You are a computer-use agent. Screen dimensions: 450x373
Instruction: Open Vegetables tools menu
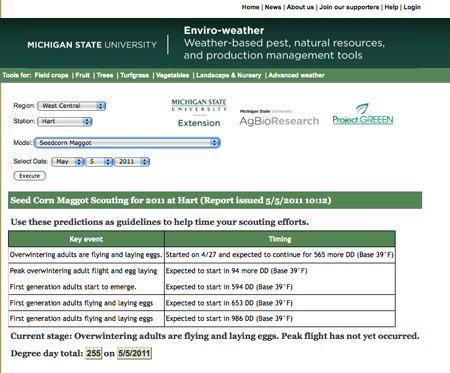[172, 75]
